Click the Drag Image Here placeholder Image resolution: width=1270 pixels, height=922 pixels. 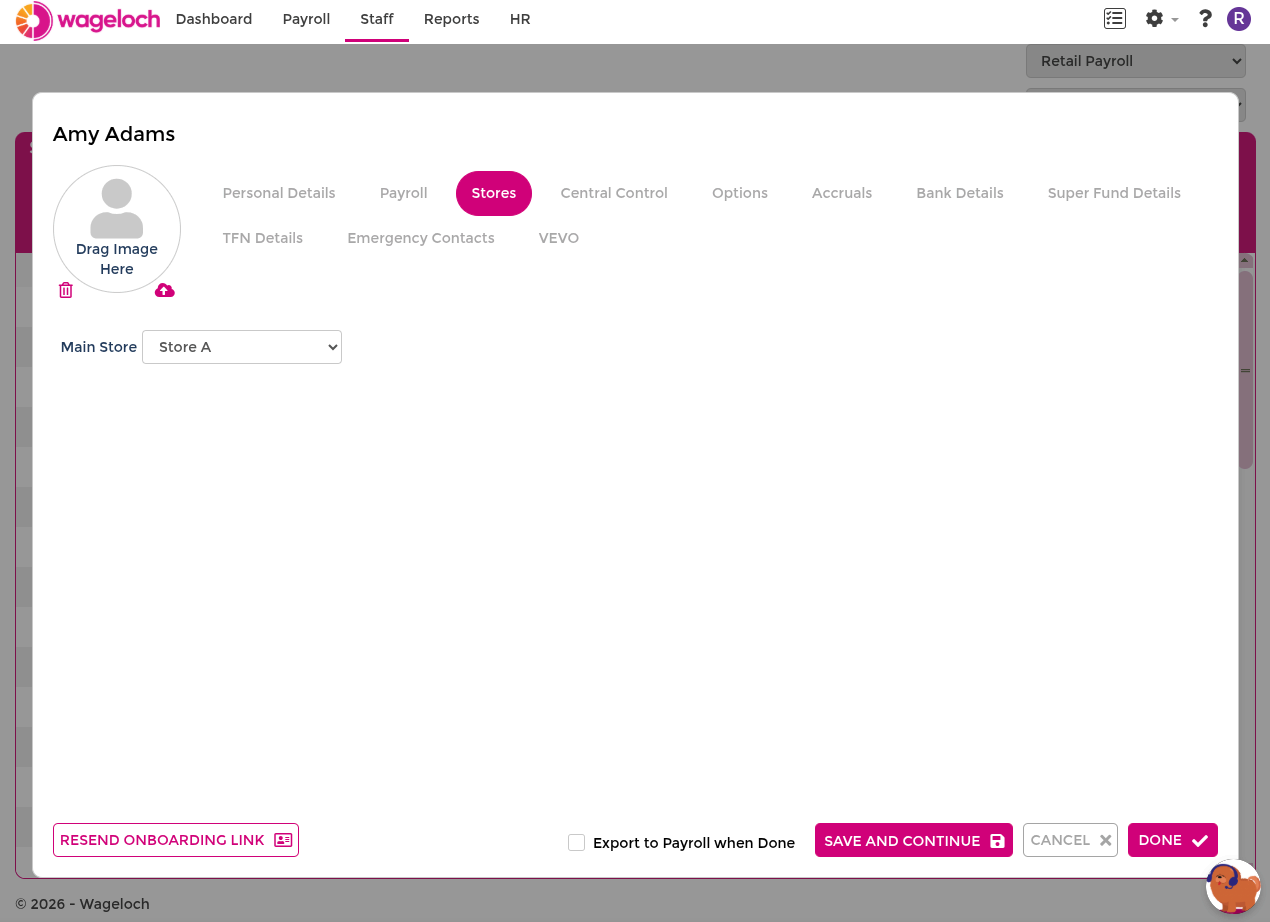pyautogui.click(x=117, y=229)
